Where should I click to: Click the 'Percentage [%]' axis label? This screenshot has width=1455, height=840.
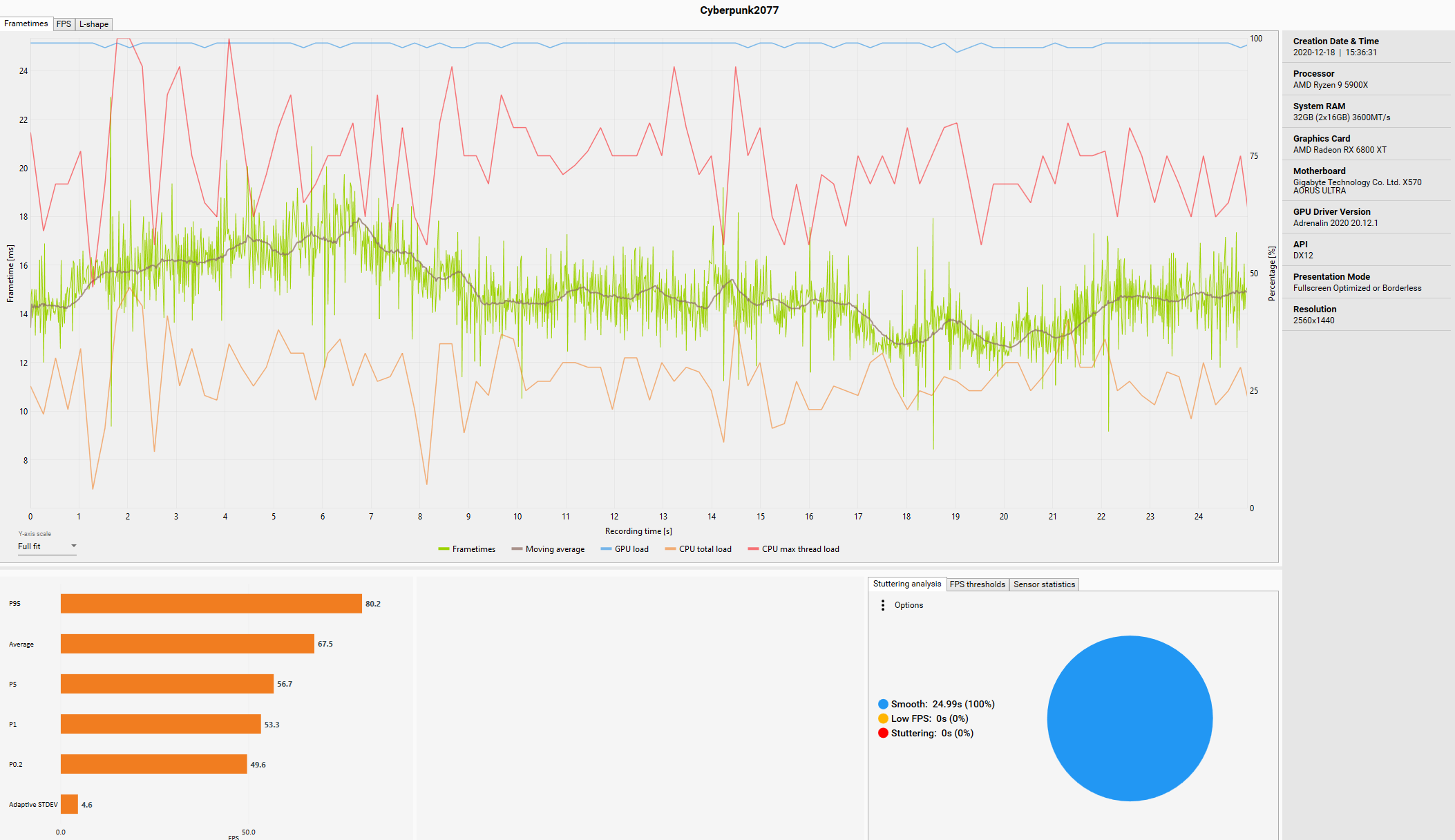1271,274
